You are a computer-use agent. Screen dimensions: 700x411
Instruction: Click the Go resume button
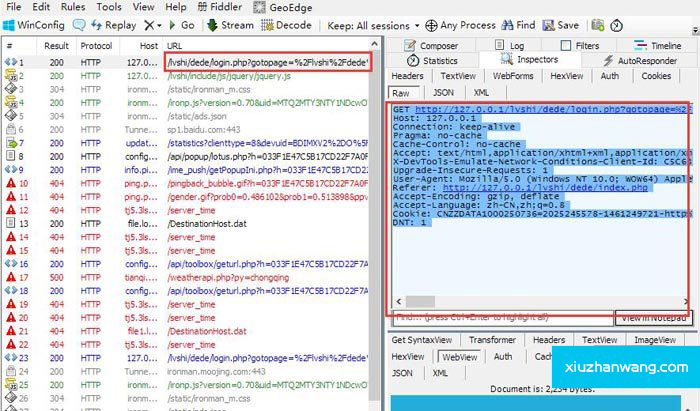click(x=181, y=25)
